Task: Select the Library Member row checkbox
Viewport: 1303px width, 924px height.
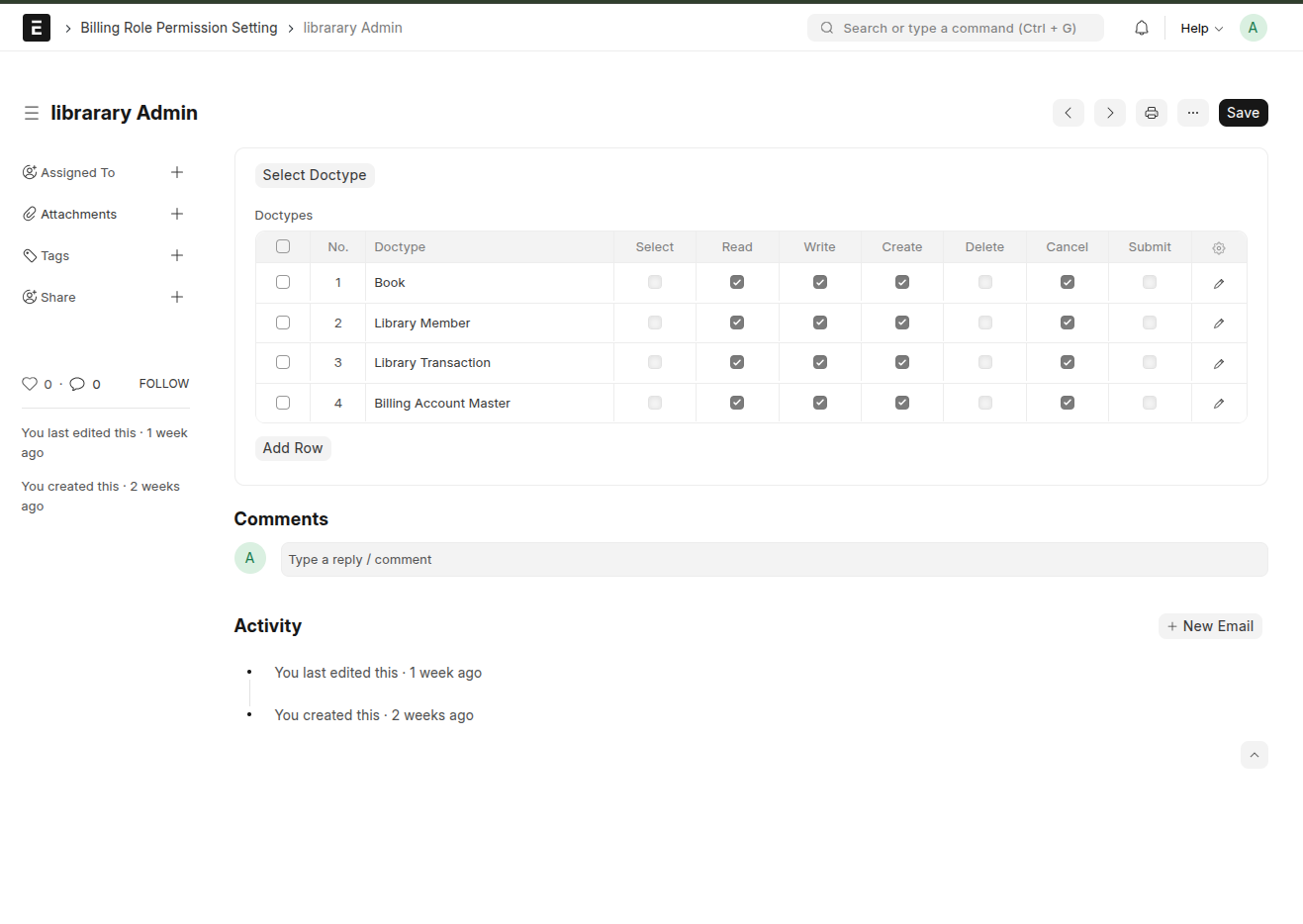Action: click(x=283, y=323)
